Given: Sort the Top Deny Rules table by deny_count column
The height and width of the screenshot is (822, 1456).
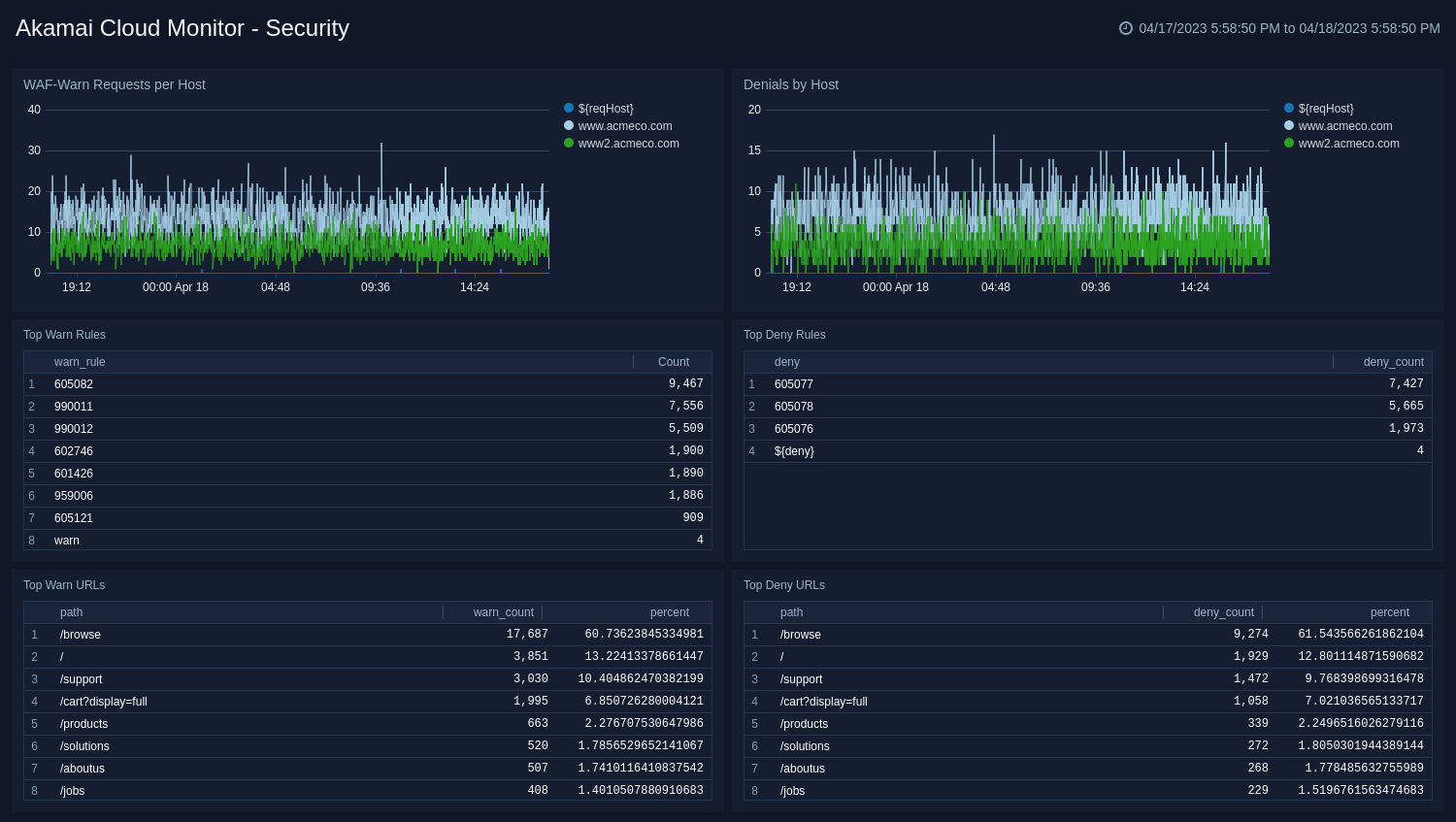Looking at the screenshot, I should tap(1393, 361).
